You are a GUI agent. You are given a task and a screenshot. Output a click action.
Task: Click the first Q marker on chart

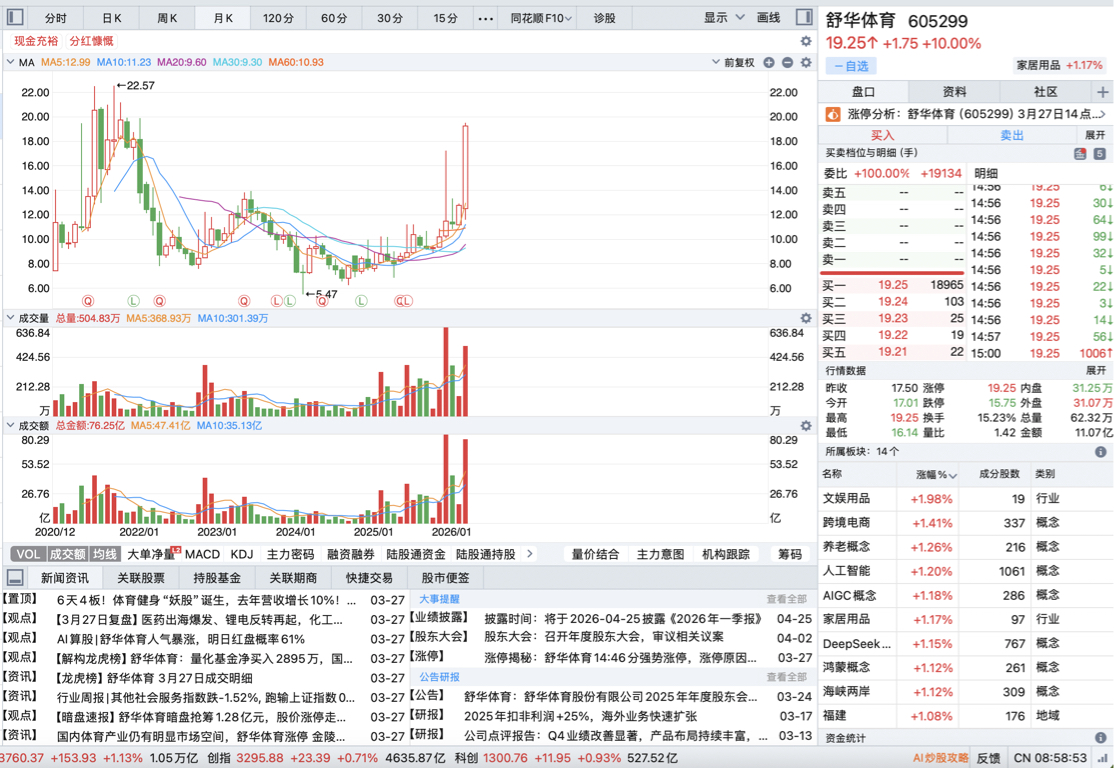[x=88, y=301]
